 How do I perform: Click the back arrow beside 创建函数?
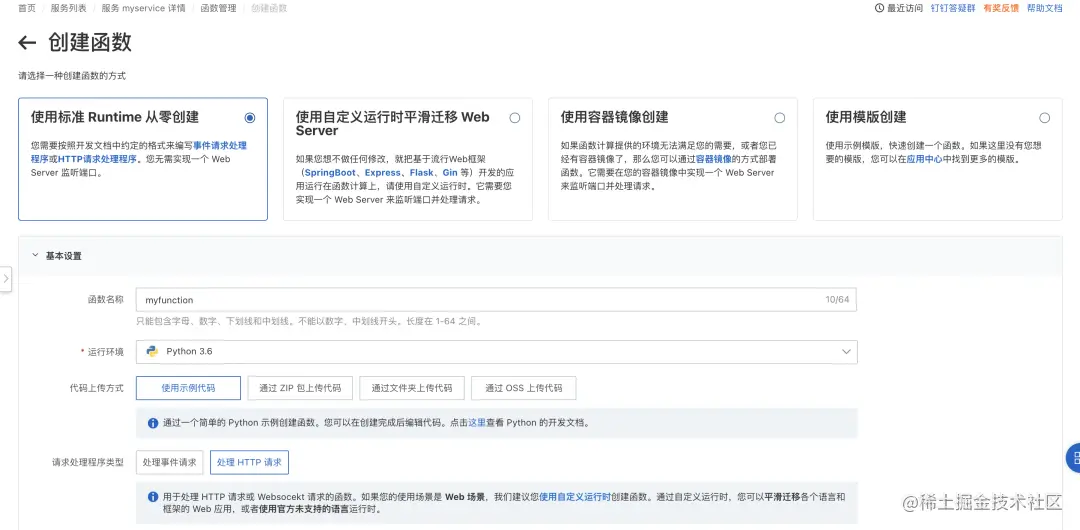pos(27,43)
